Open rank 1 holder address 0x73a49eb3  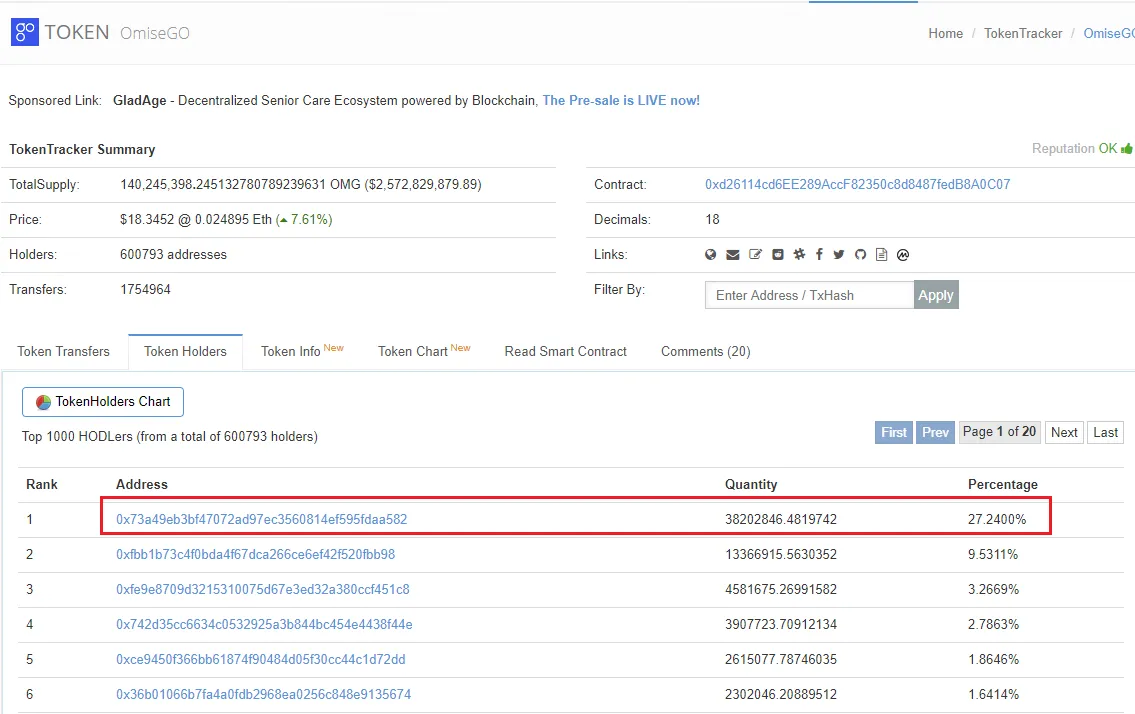[261, 519]
